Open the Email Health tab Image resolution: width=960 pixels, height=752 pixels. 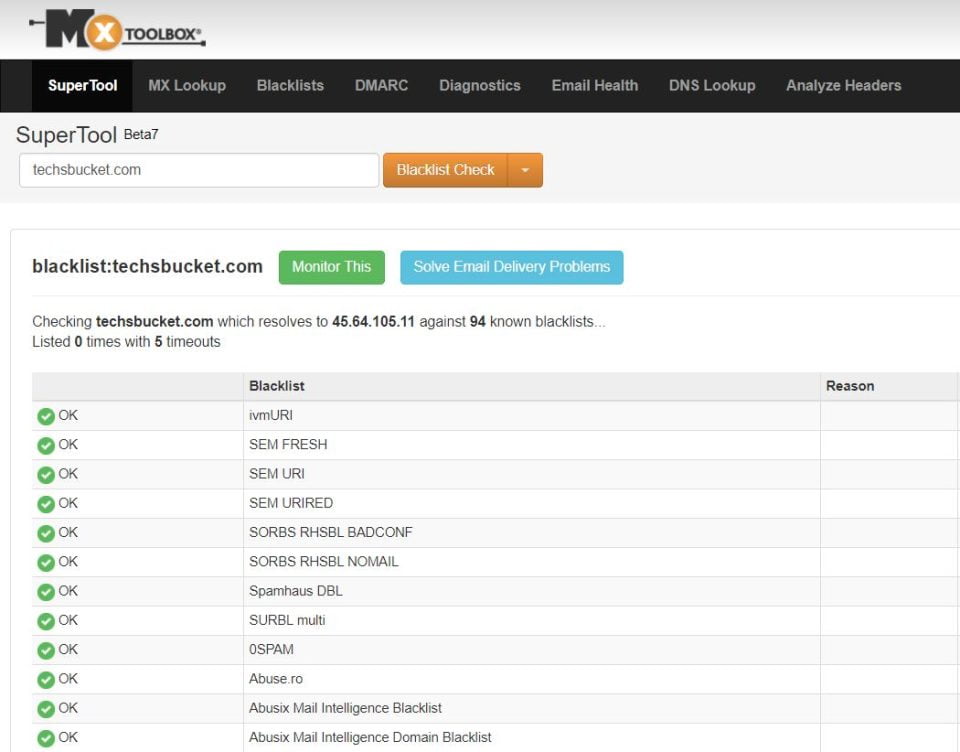[x=595, y=86]
